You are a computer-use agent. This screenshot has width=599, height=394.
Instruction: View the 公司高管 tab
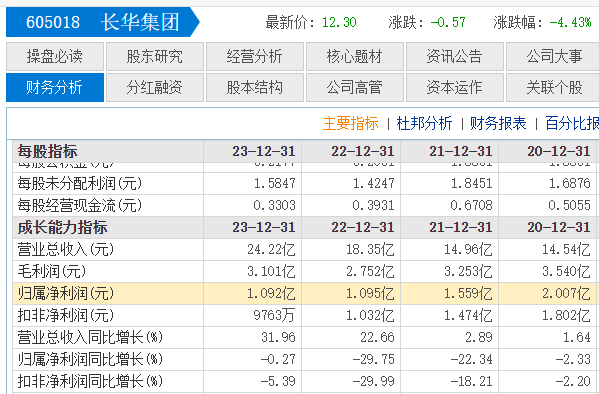coord(355,88)
